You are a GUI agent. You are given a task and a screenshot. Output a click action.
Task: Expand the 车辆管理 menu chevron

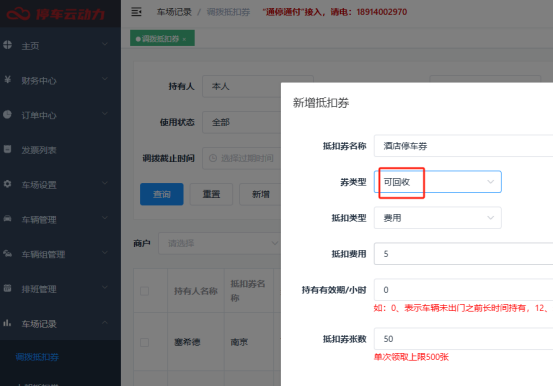(105, 218)
